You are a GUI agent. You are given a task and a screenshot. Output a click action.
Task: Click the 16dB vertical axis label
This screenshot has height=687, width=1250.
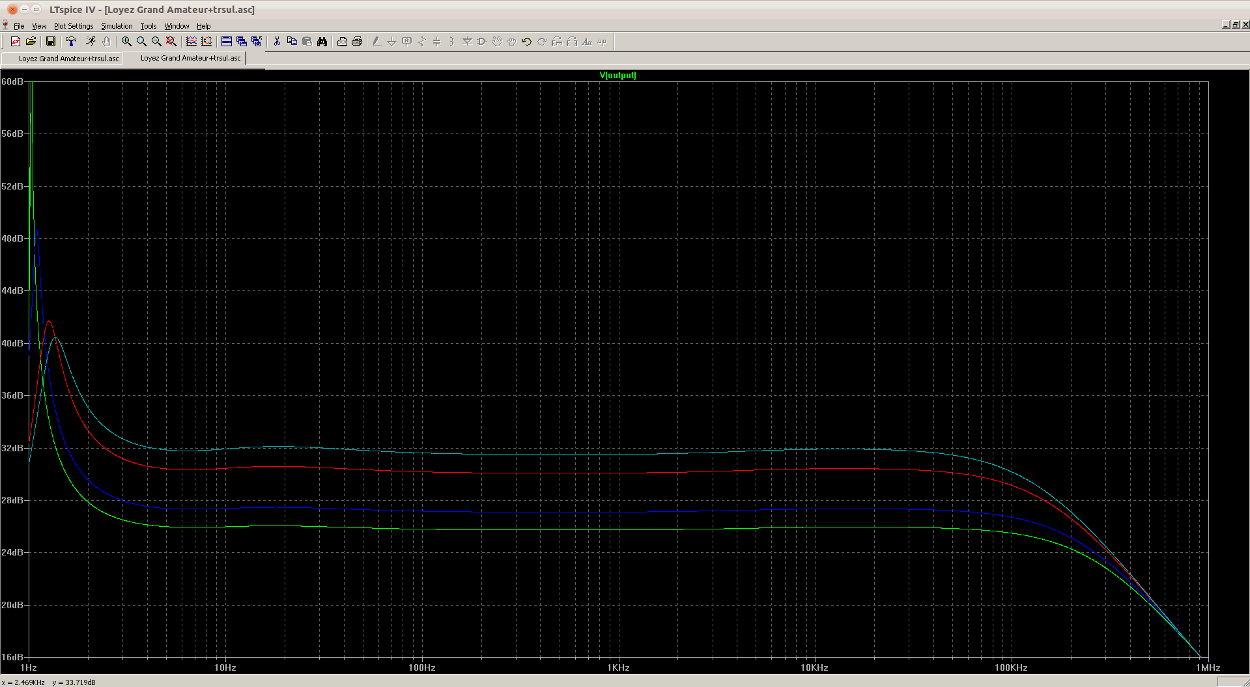click(x=13, y=657)
